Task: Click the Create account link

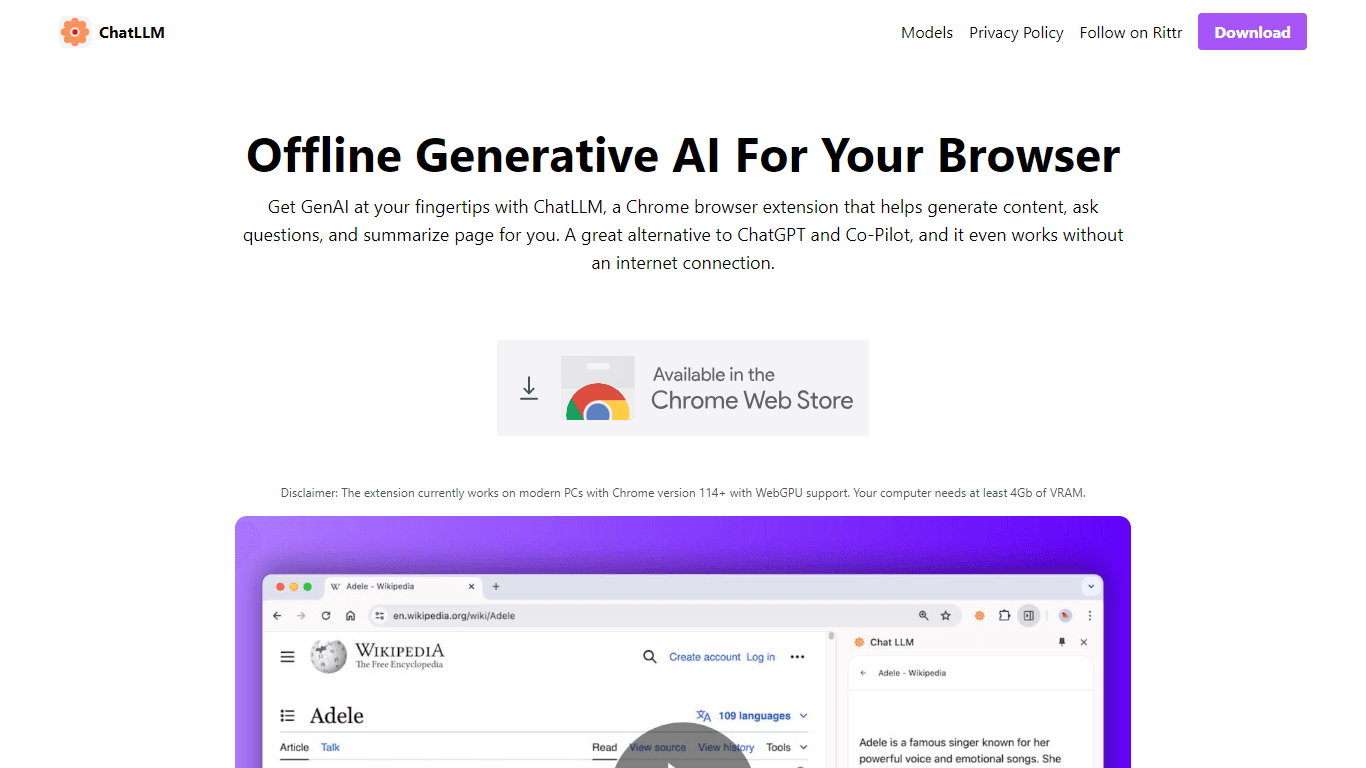Action: pos(705,657)
